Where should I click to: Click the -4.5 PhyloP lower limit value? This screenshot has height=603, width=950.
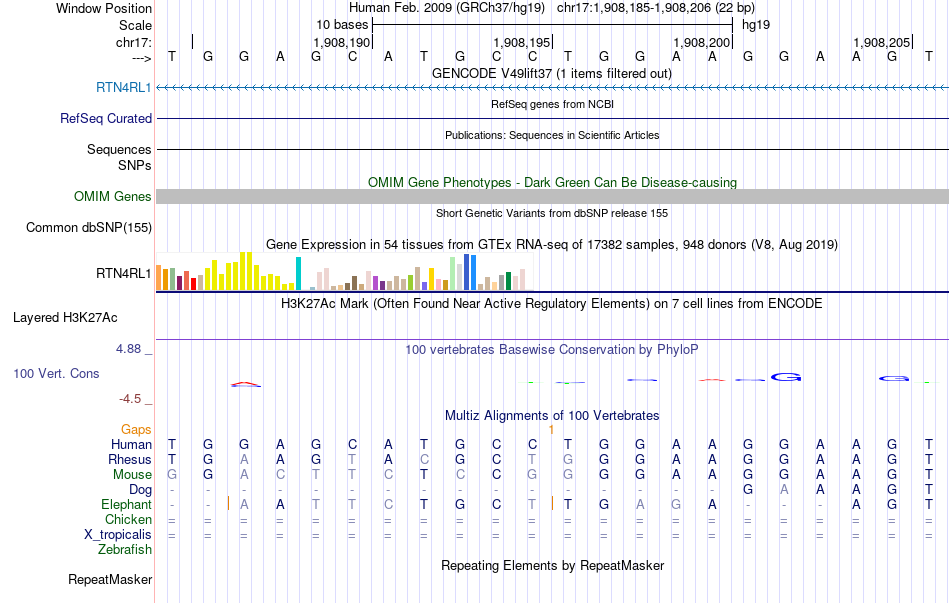[130, 398]
